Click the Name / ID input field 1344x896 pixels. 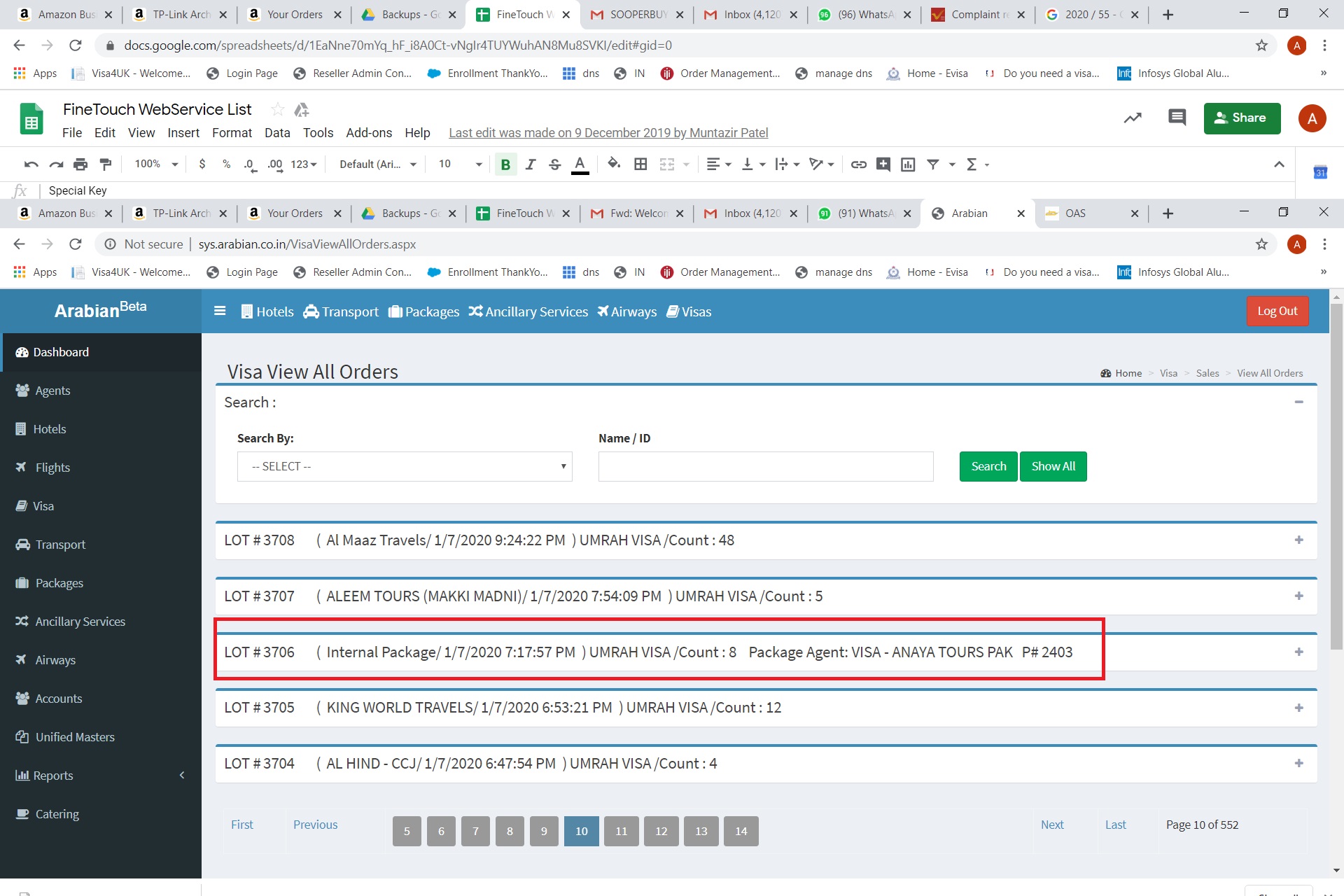tap(765, 466)
